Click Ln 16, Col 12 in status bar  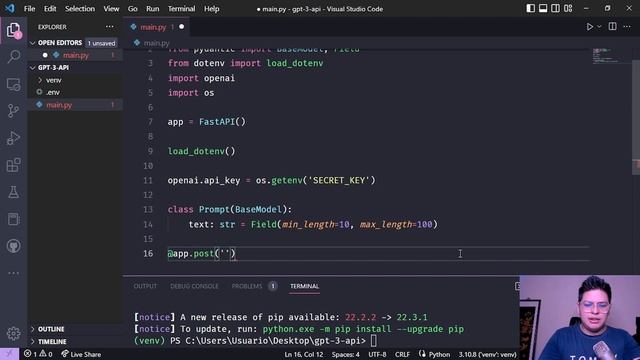tap(304, 354)
